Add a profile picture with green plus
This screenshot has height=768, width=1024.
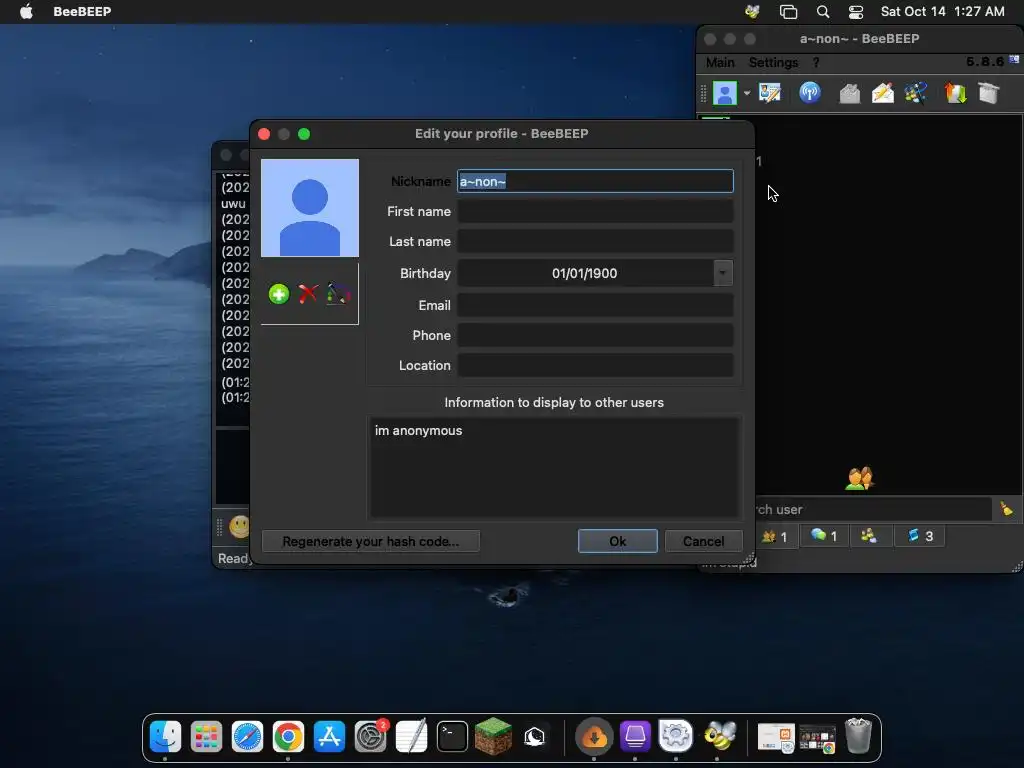tap(279, 294)
